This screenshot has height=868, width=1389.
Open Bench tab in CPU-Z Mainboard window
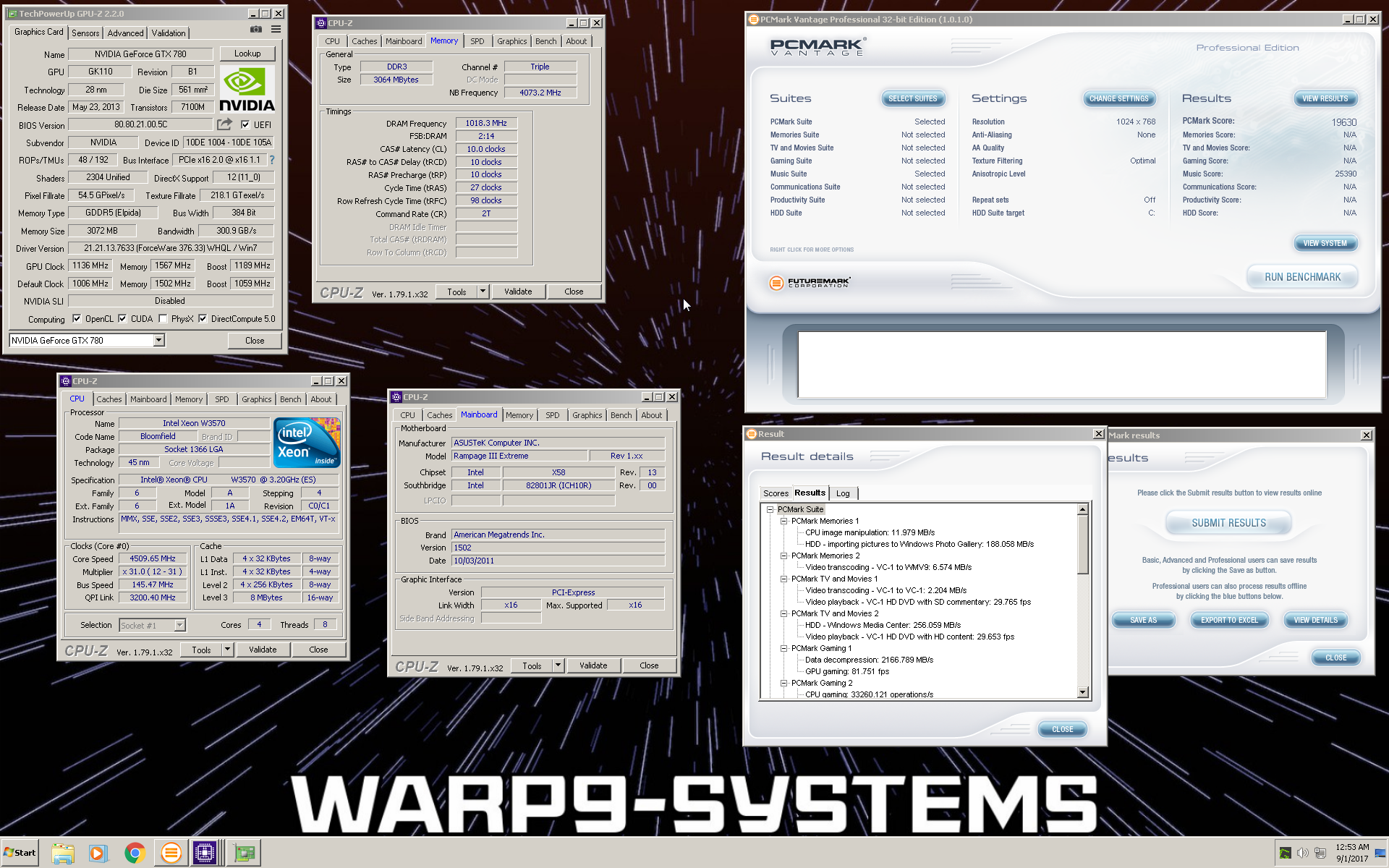[x=621, y=415]
